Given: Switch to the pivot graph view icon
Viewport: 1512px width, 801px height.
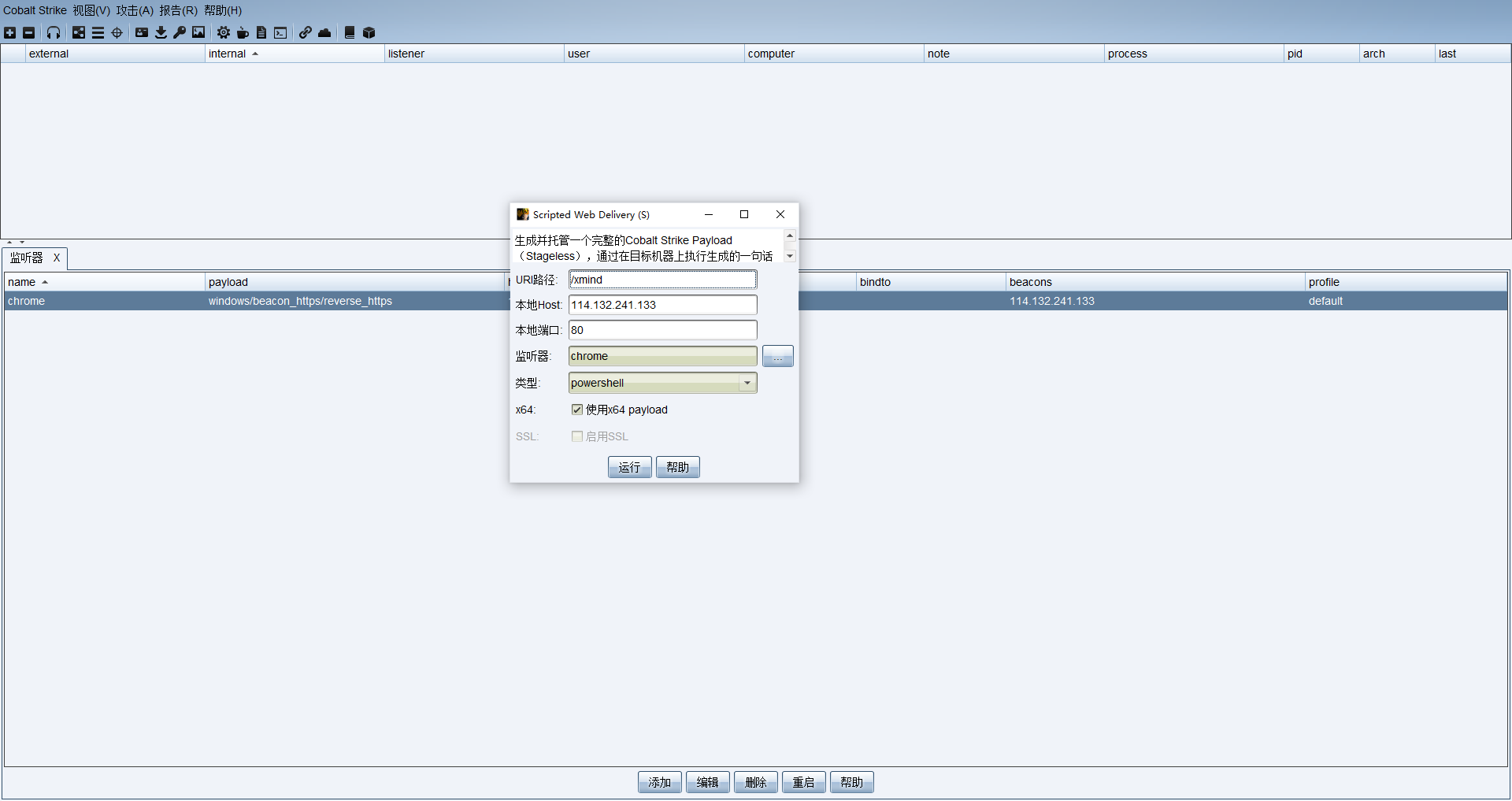Looking at the screenshot, I should coord(79,32).
